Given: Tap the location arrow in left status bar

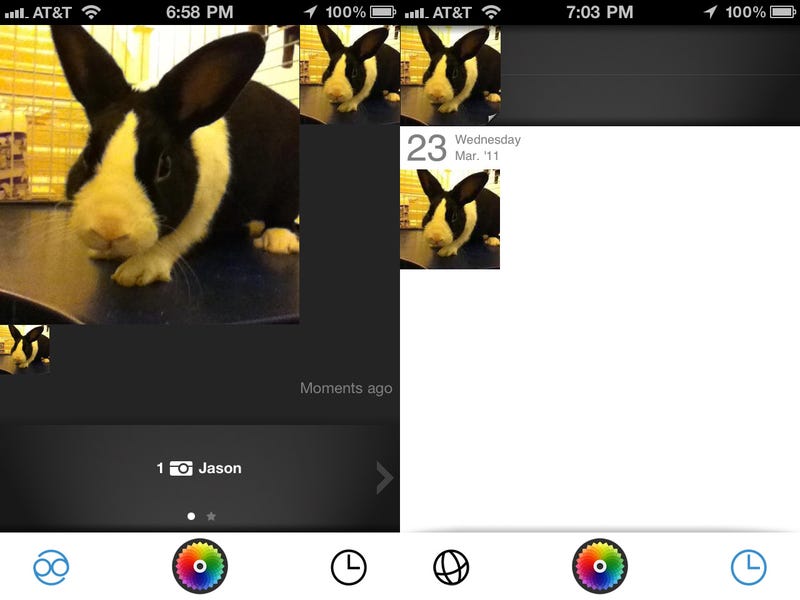Looking at the screenshot, I should pos(311,12).
